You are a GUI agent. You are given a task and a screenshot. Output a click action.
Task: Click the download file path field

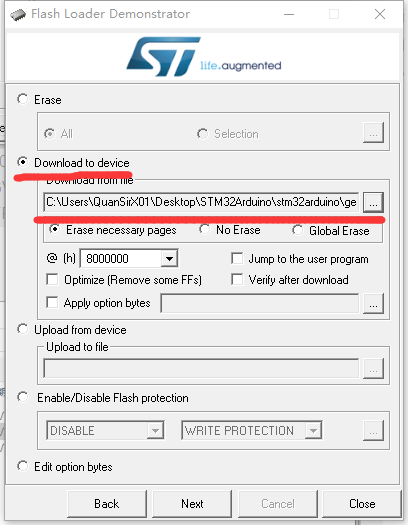(x=201, y=202)
